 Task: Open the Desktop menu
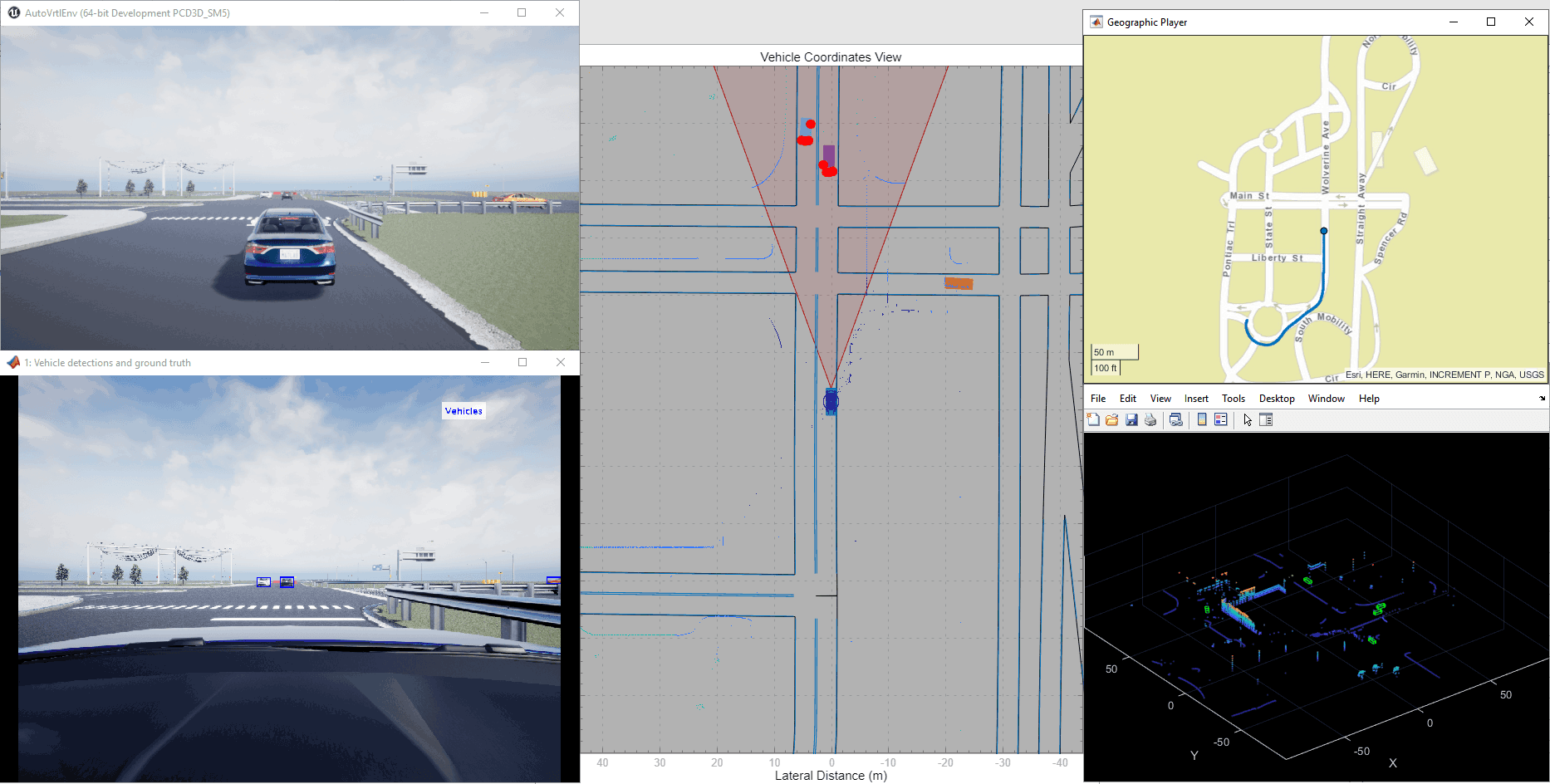pos(1277,399)
